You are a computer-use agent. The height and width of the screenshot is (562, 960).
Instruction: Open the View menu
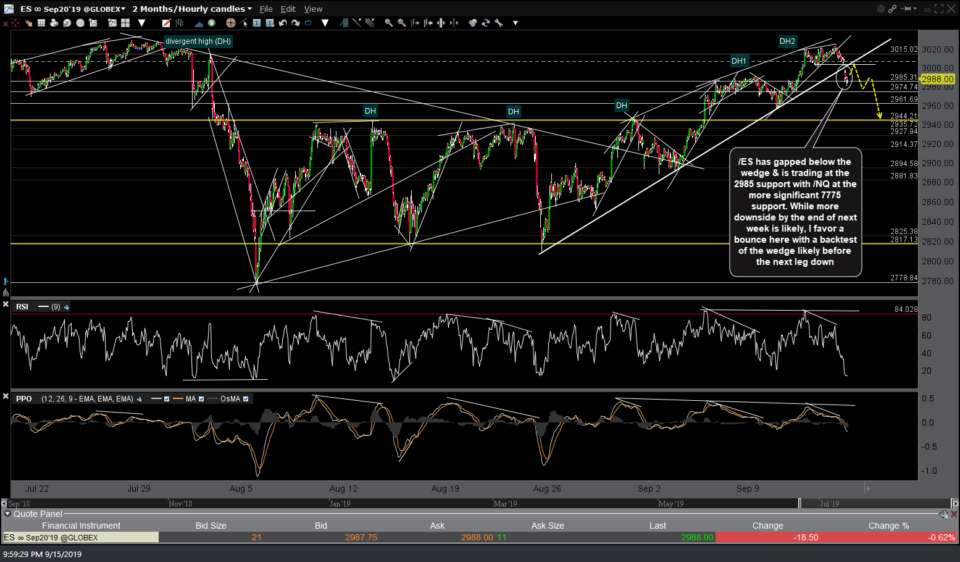pos(313,9)
